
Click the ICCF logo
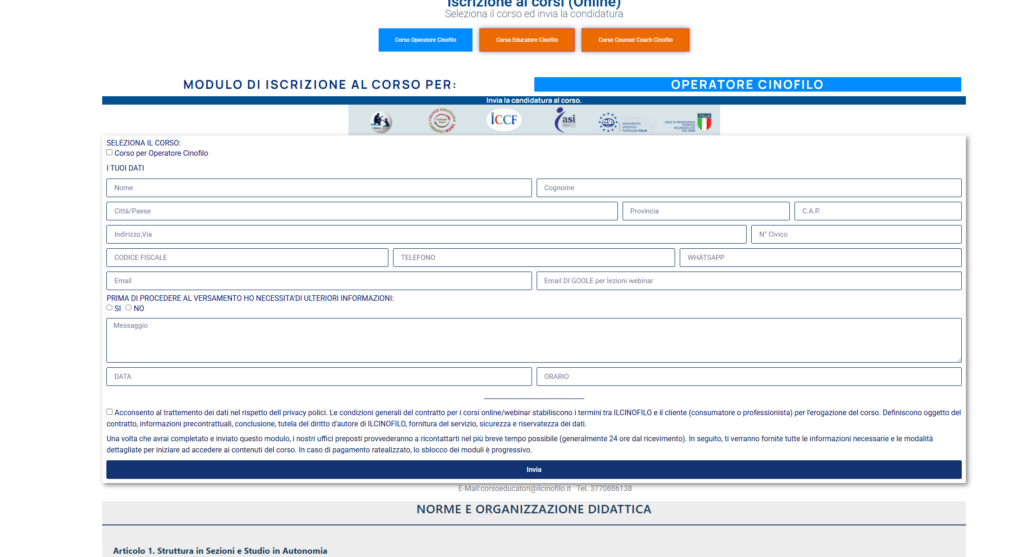(x=504, y=119)
